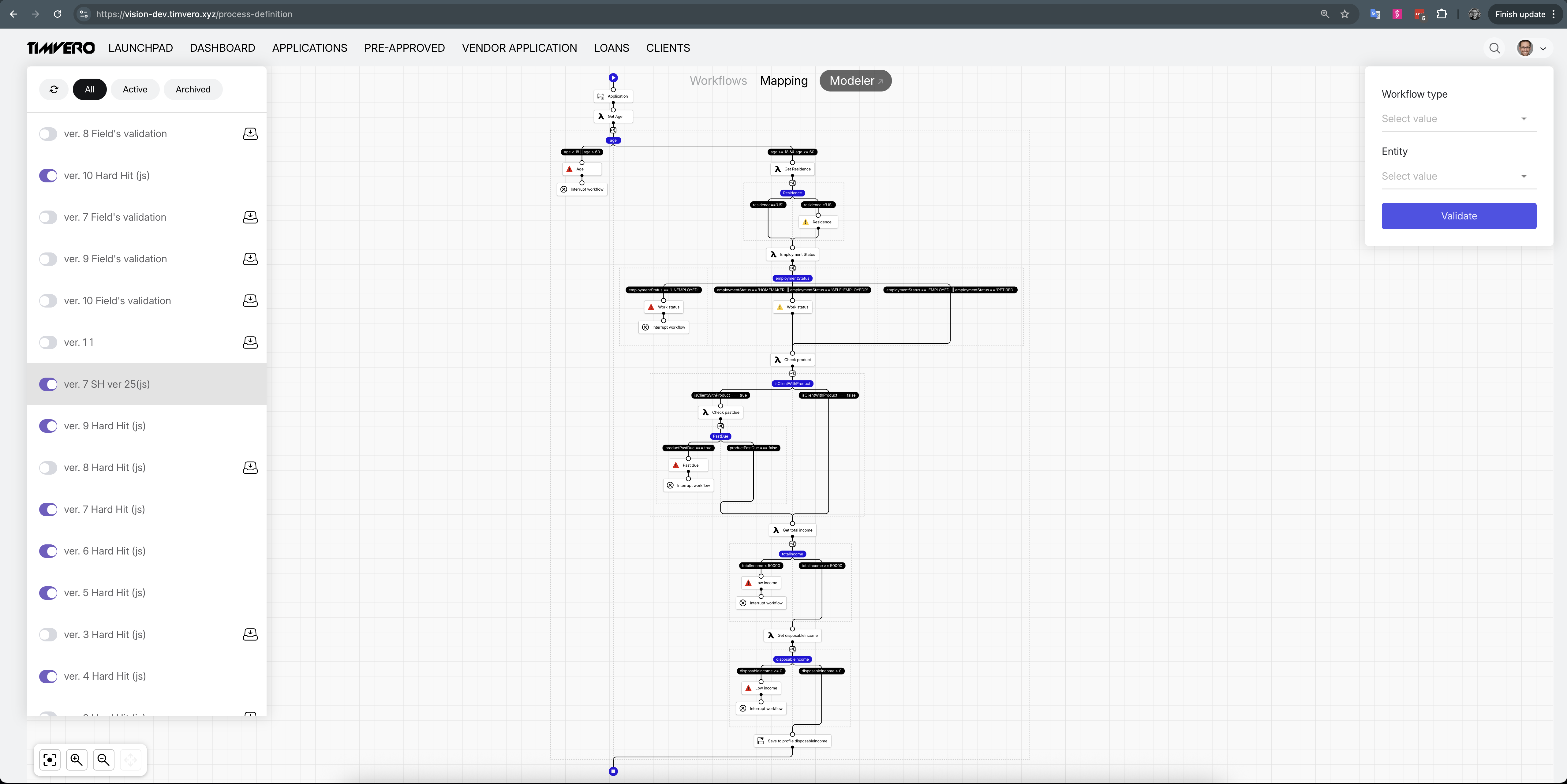Expand the user profile menu via its chevron
1567x784 pixels.
1543,48
